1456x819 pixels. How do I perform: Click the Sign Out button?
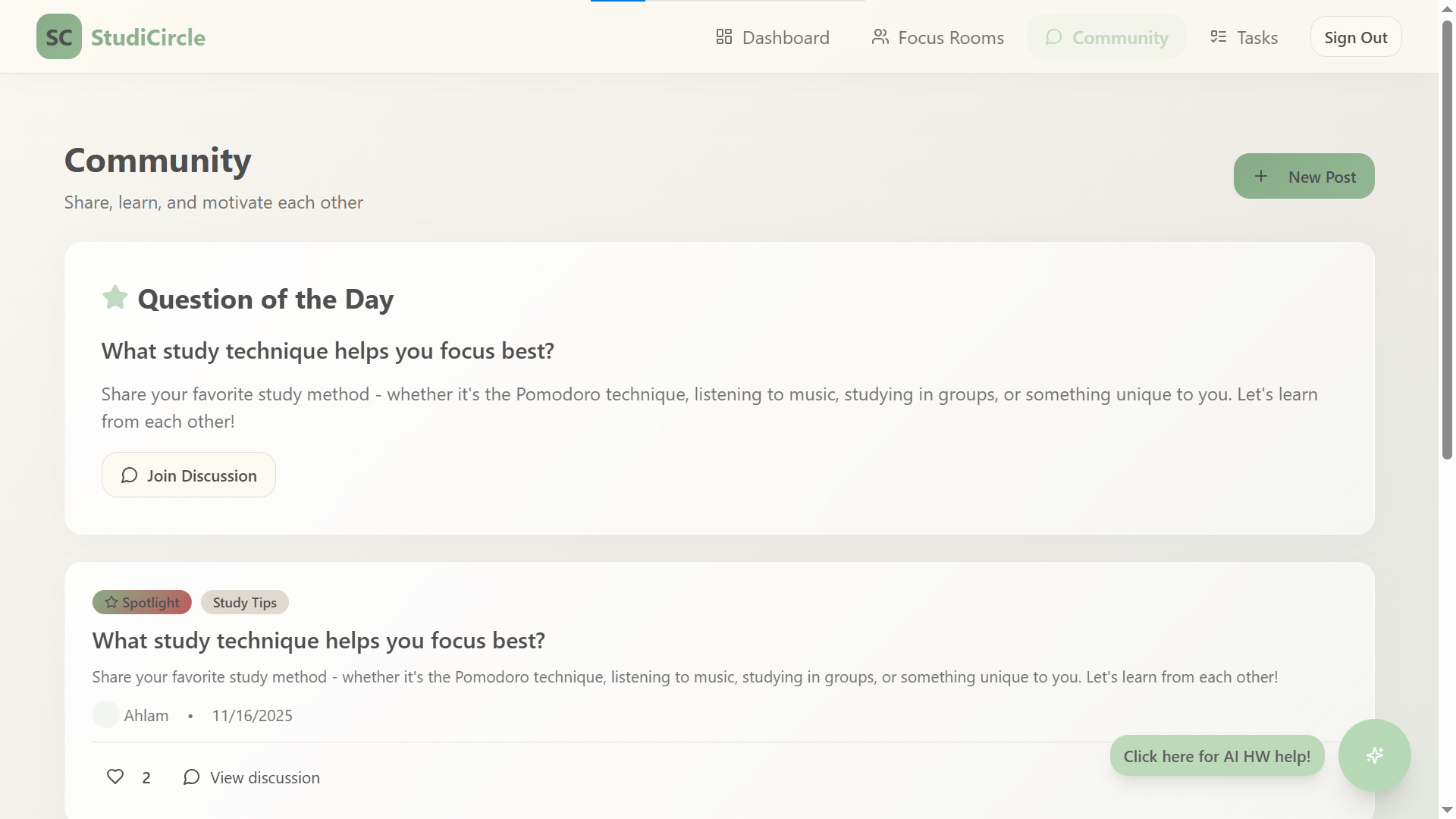(x=1355, y=37)
